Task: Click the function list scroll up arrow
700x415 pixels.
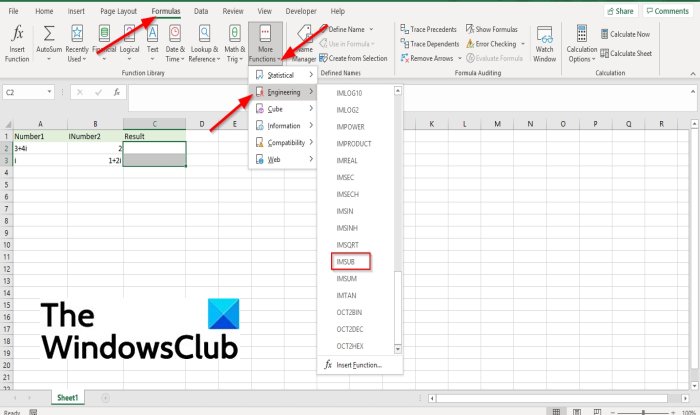Action: pyautogui.click(x=397, y=91)
